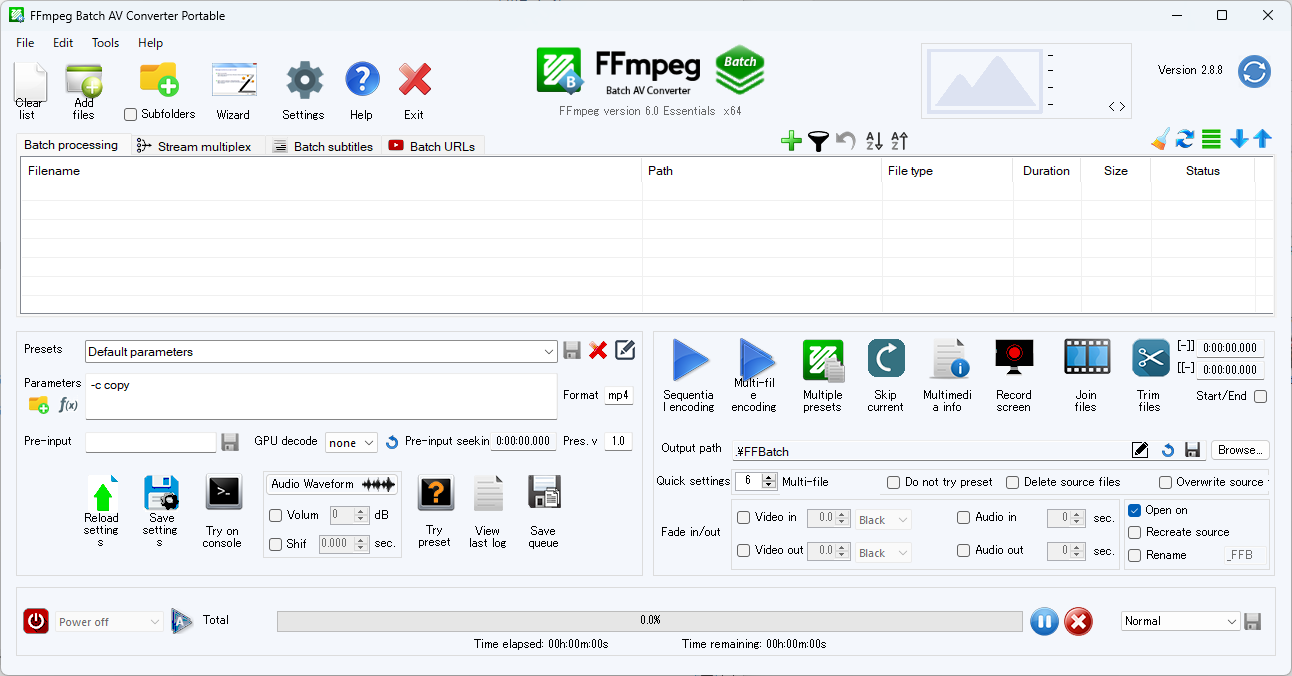Click the Audio Waveform button

point(332,484)
